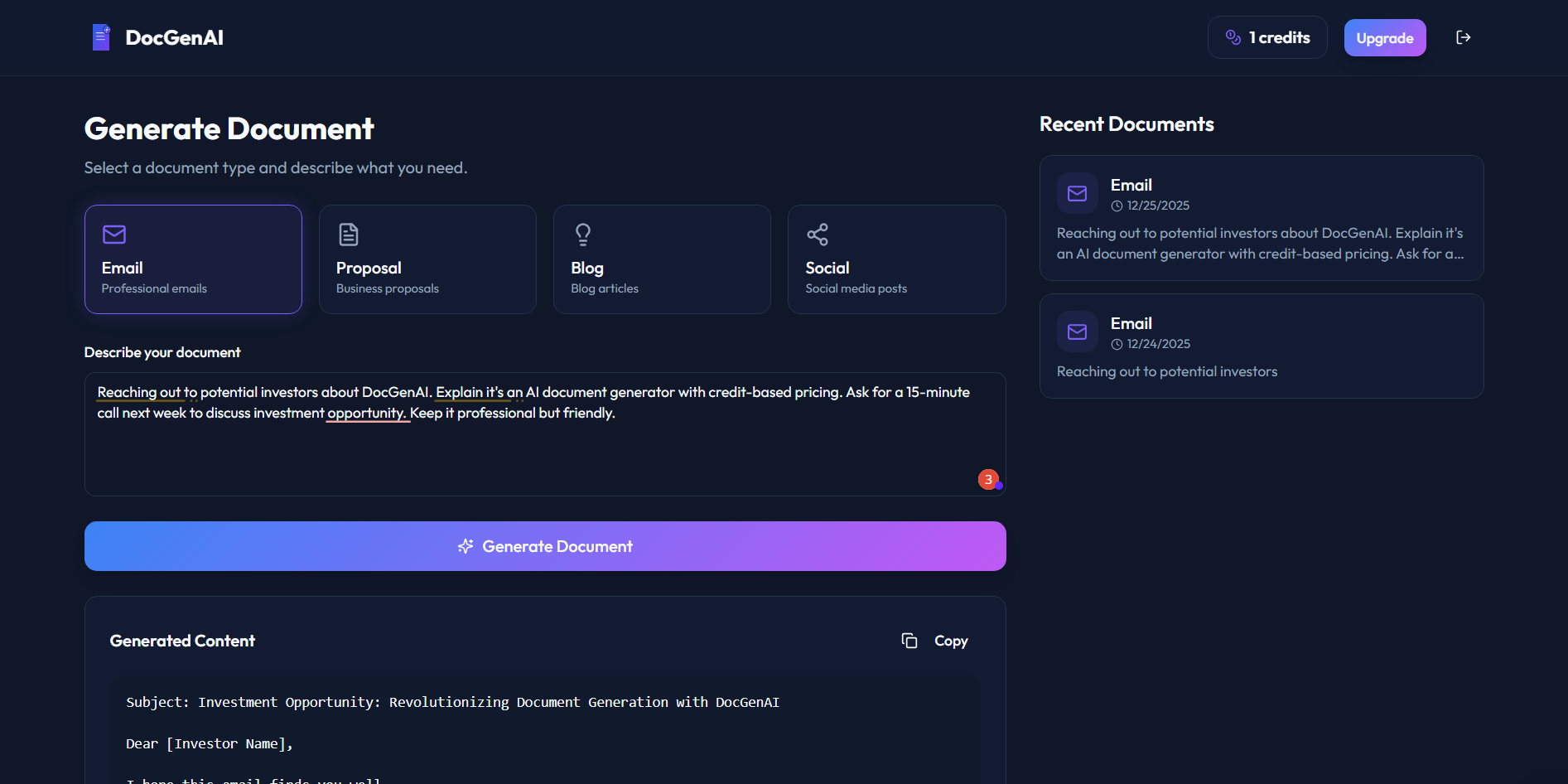Click the document icon in the Proposal card
1568x784 pixels.
coord(349,235)
